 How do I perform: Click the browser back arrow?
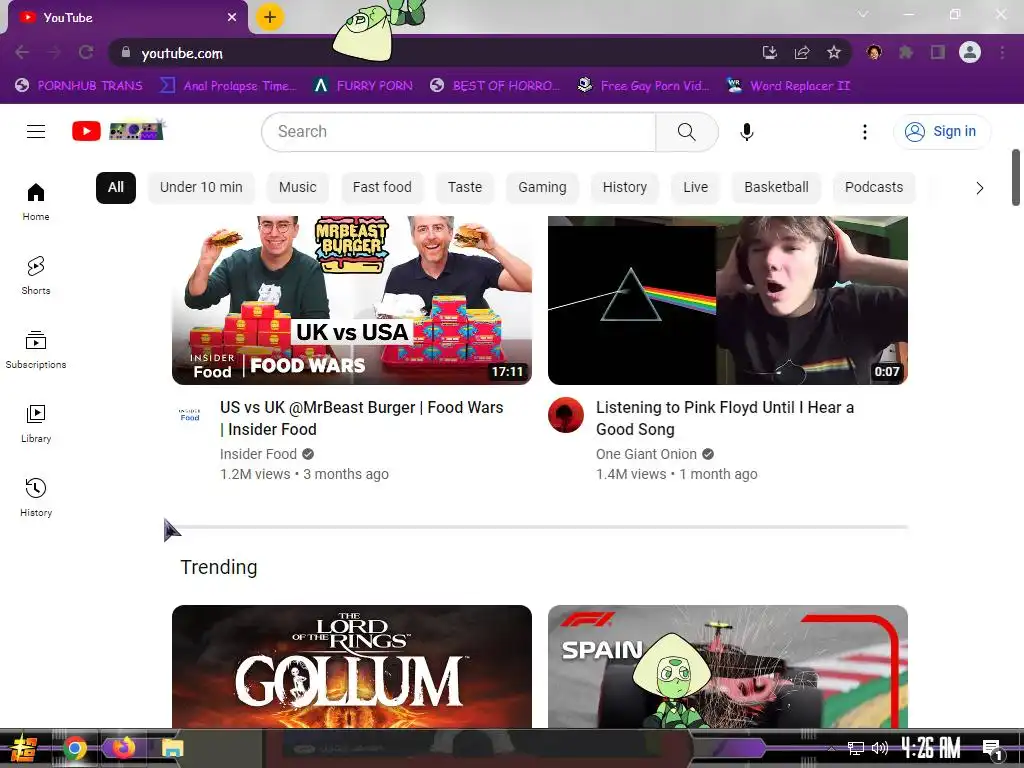pos(22,52)
